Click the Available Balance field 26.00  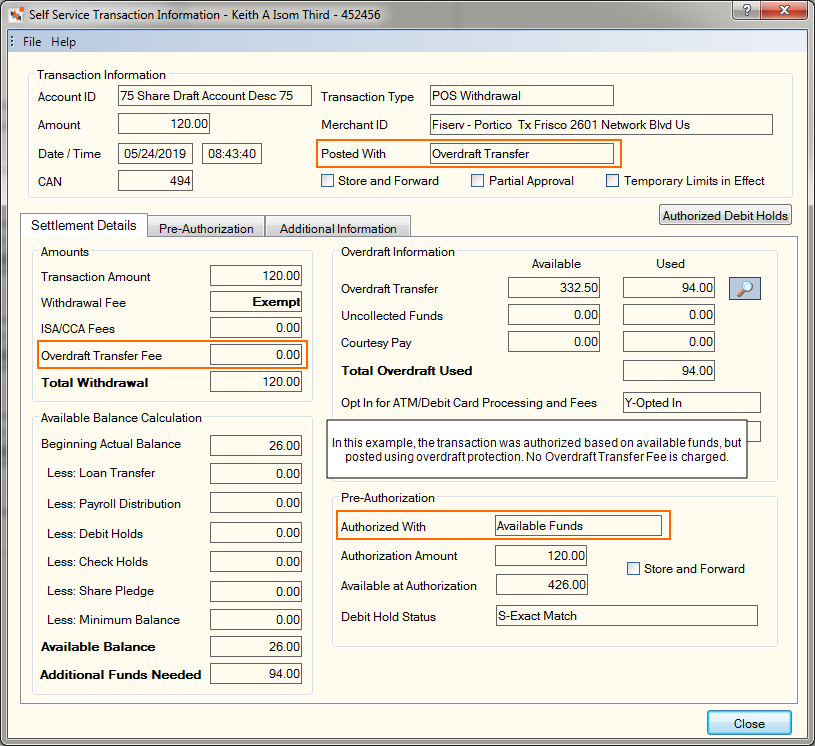pyautogui.click(x=256, y=647)
